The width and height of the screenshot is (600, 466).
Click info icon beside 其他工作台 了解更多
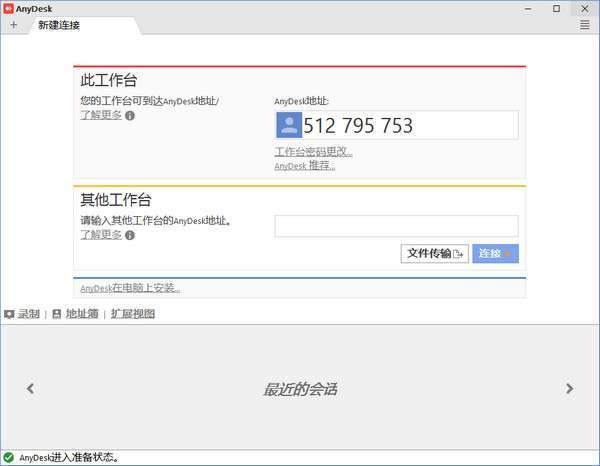coord(130,235)
